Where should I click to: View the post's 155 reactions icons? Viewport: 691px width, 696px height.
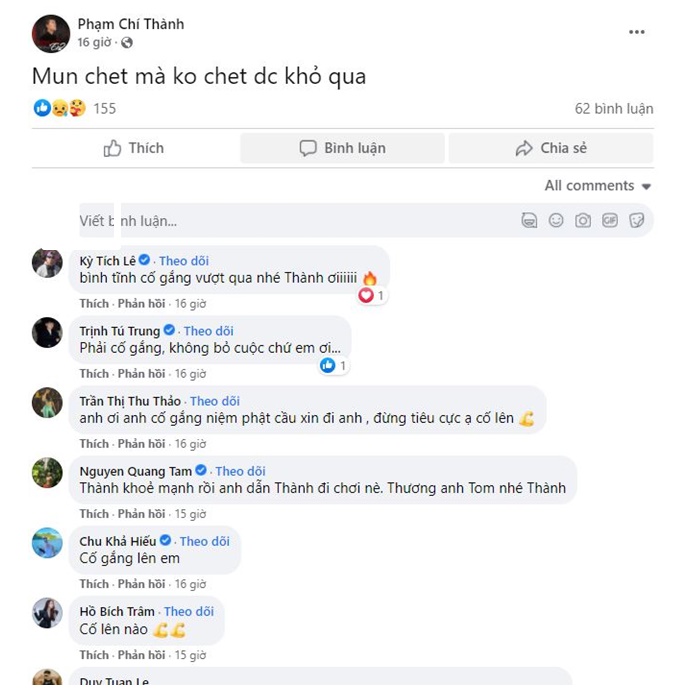[60, 108]
